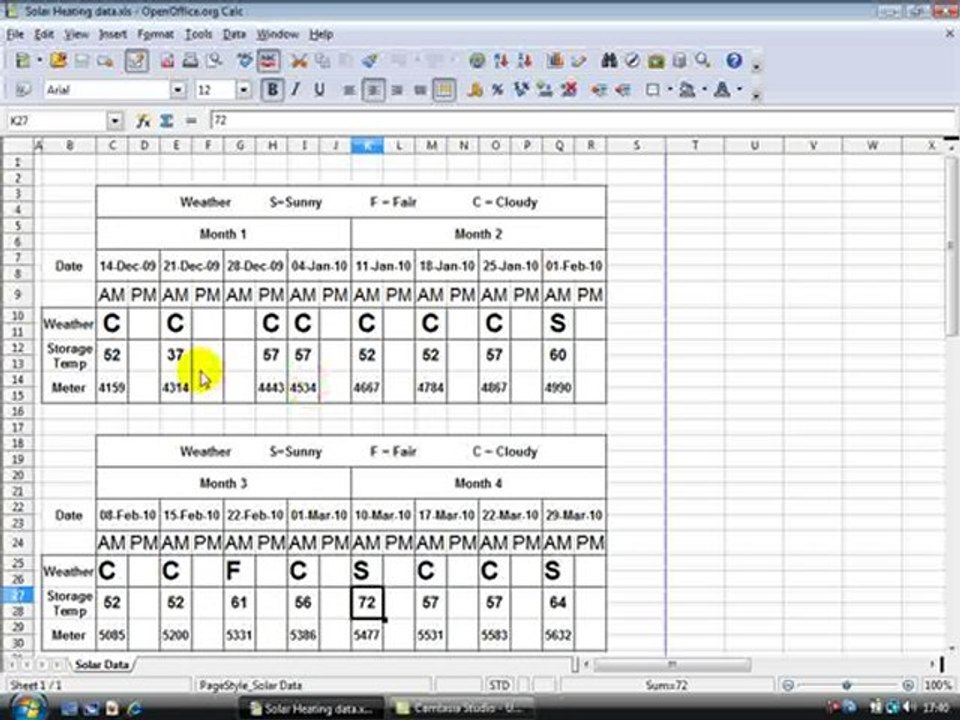The height and width of the screenshot is (720, 960).
Task: Open the Background Color dropdown arrow
Action: pyautogui.click(x=704, y=90)
